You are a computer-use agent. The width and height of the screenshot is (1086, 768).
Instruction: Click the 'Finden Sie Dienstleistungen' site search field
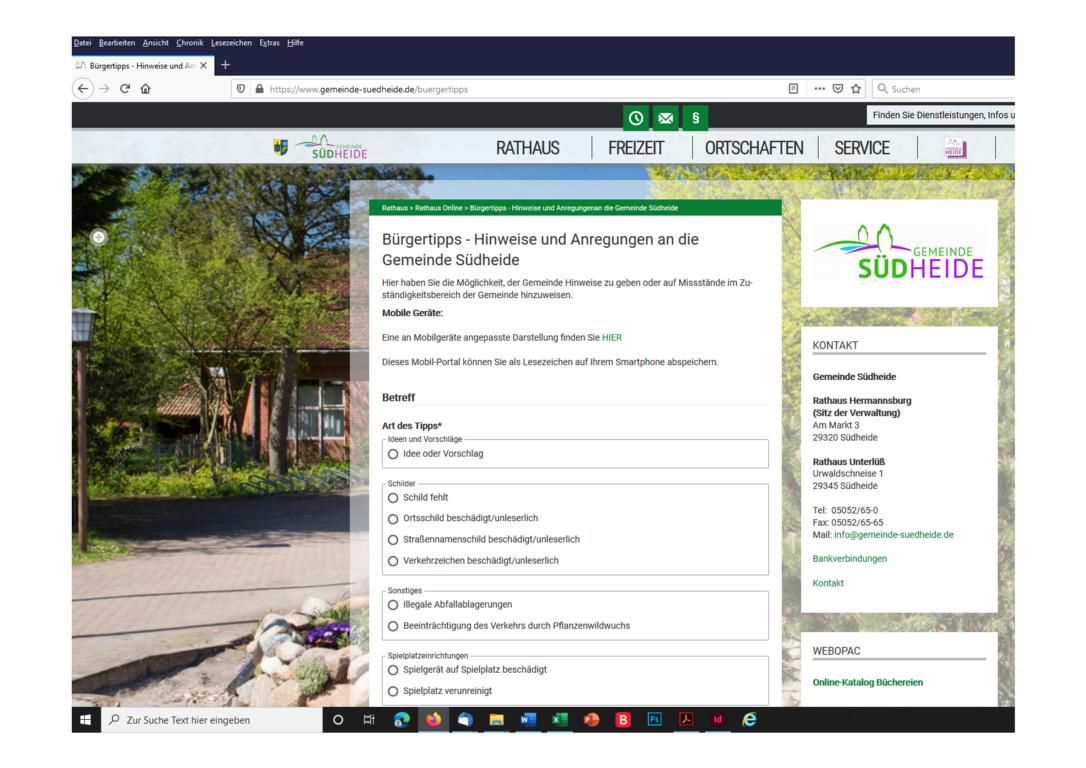[941, 115]
